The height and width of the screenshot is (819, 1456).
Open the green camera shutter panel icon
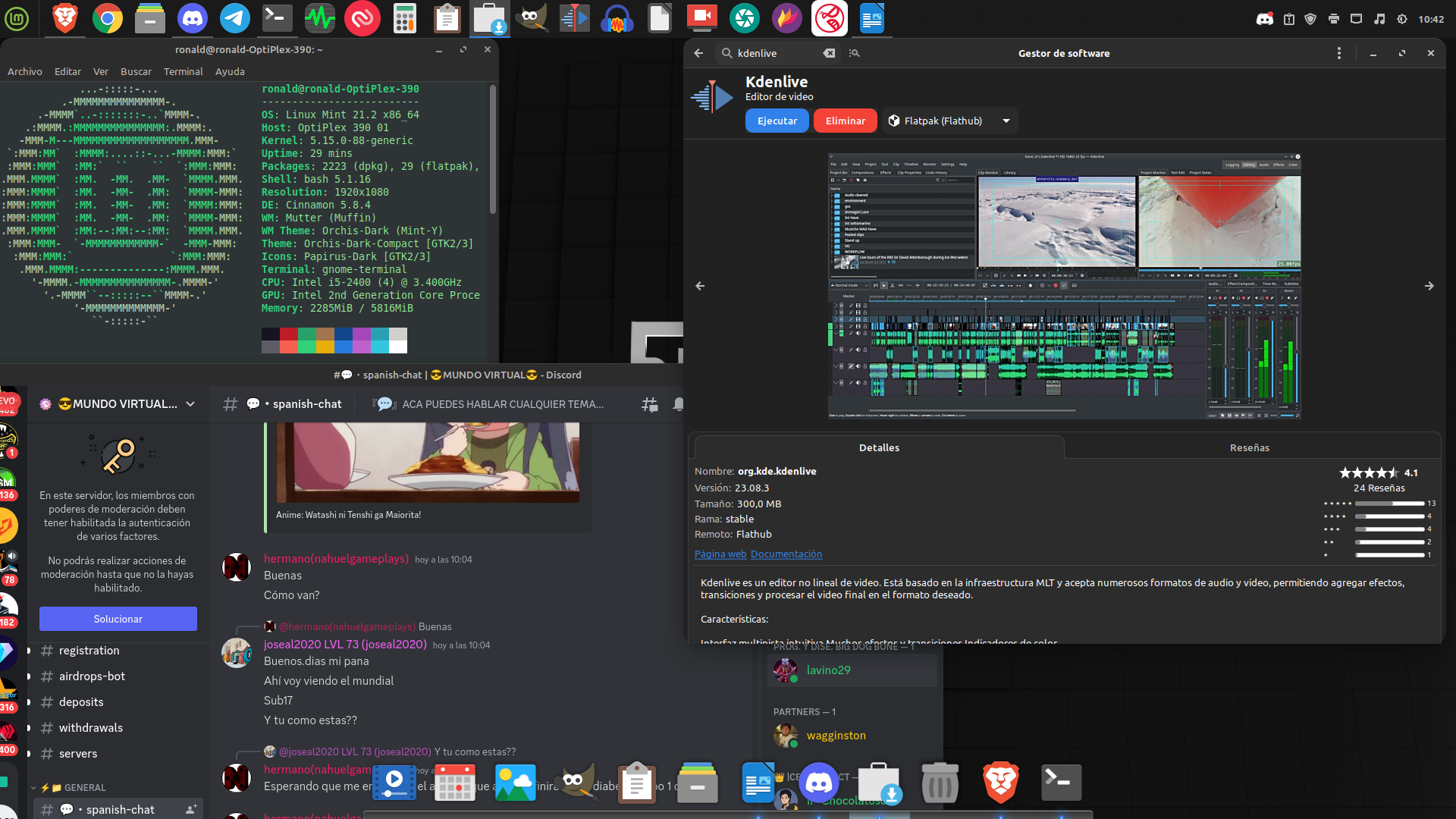(x=745, y=18)
